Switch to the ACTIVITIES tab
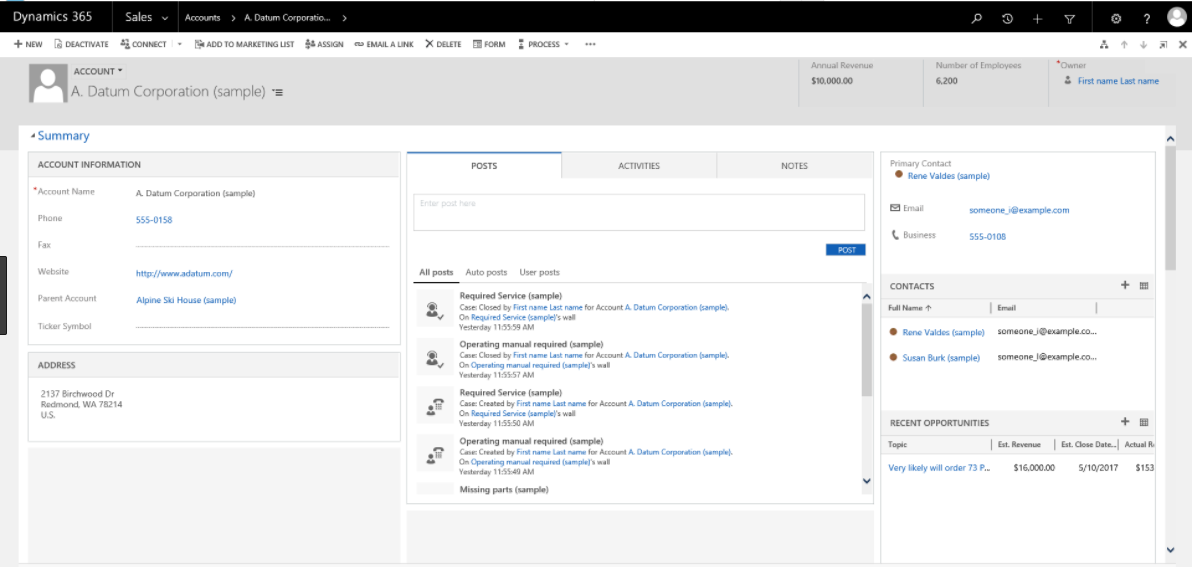1192x567 pixels. [639, 166]
